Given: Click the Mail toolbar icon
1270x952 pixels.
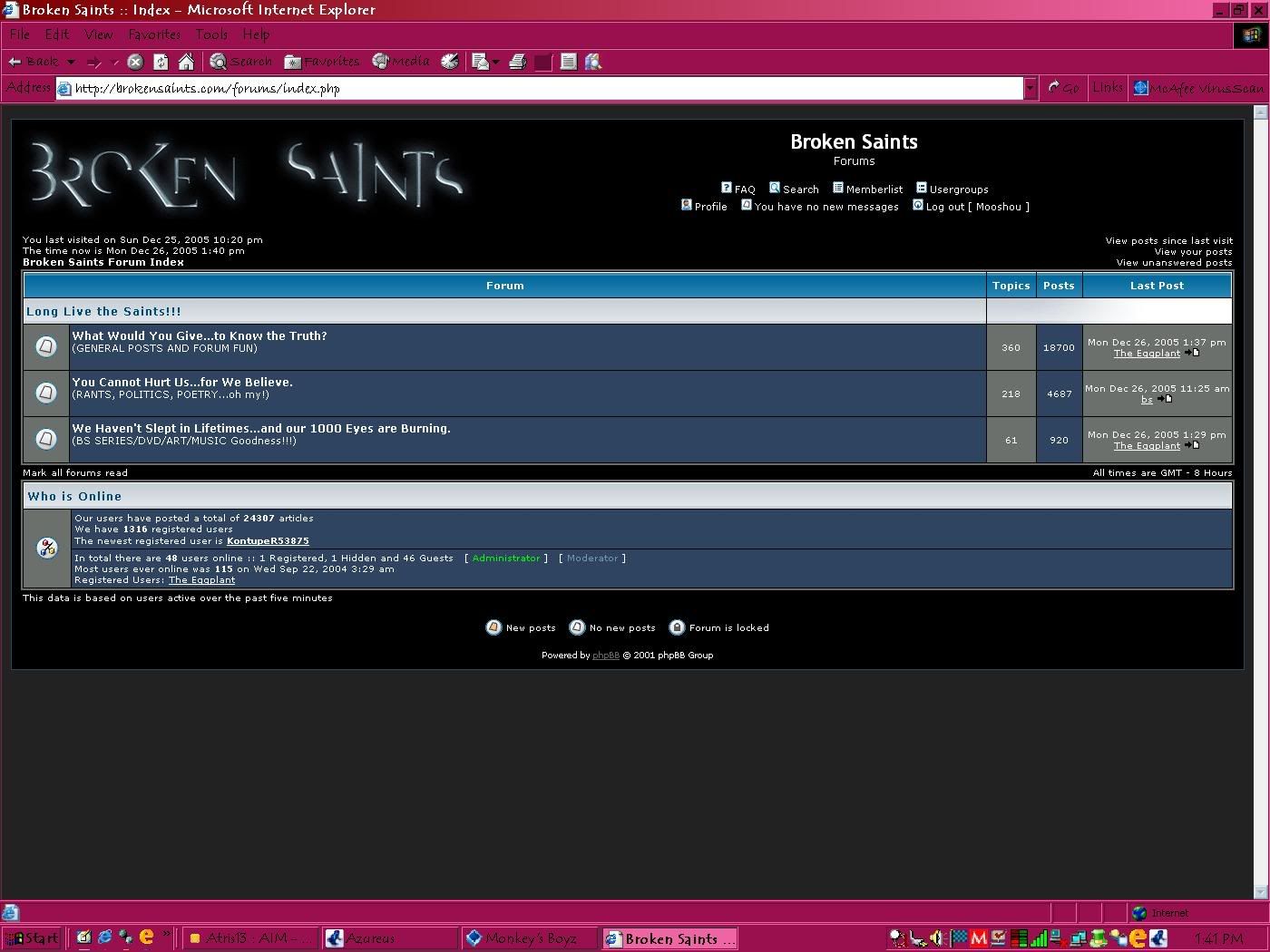Looking at the screenshot, I should click(x=481, y=62).
